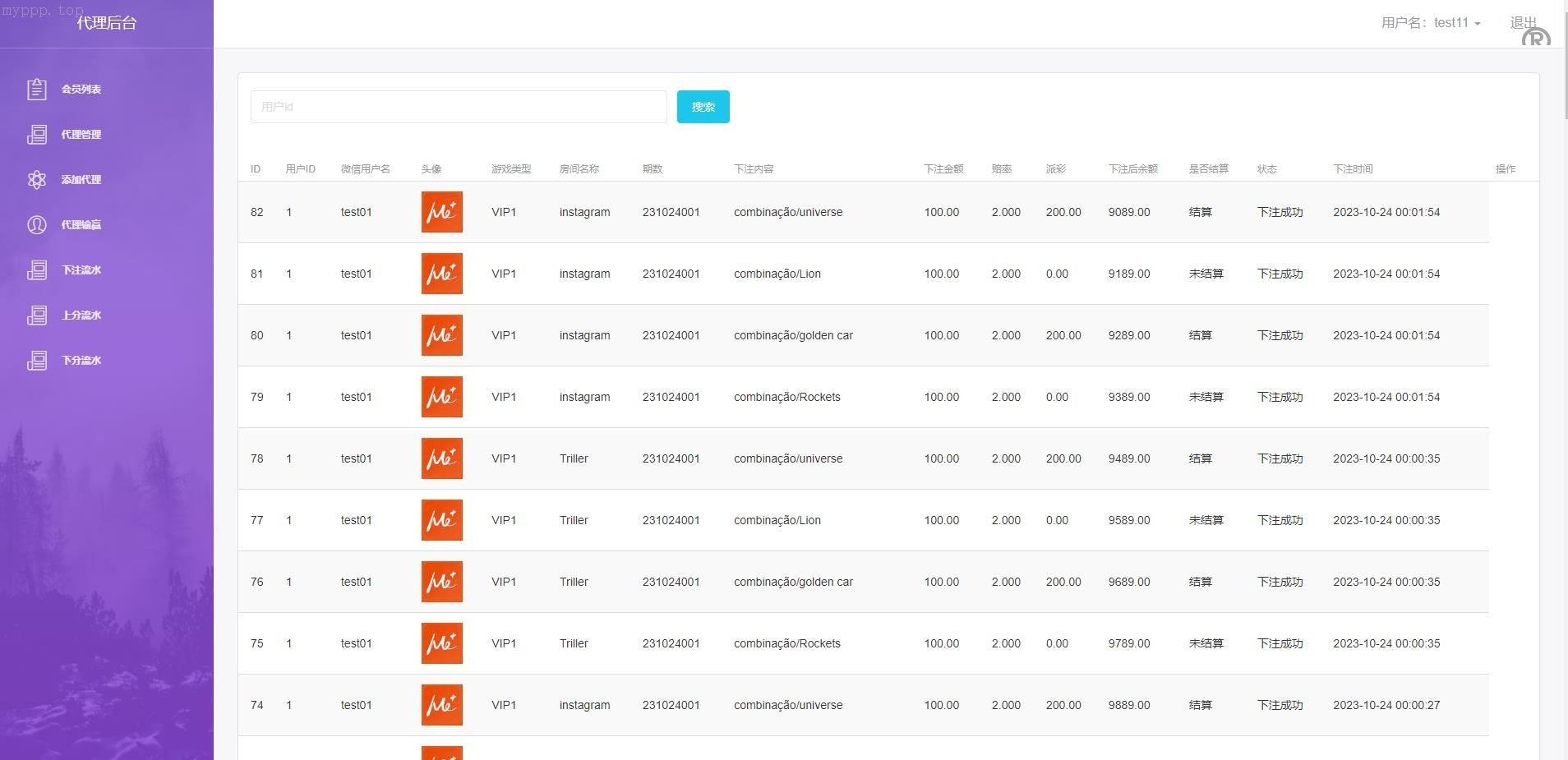Click the avatar image in row ID 81
Screen dimensions: 1568x760
pos(441,274)
